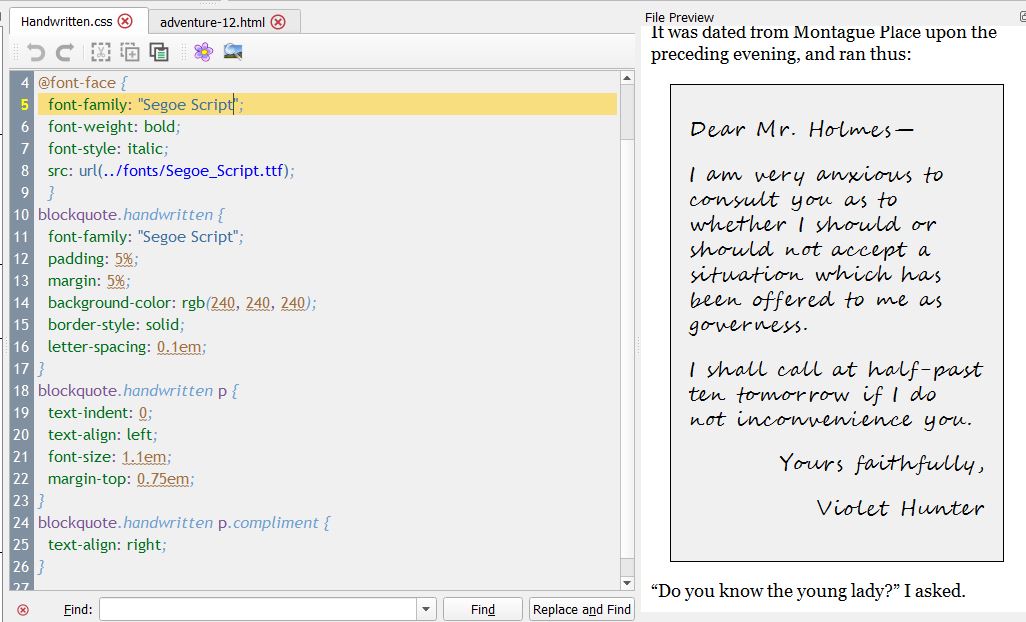Click the File Preview panel title
Image resolution: width=1026 pixels, height=622 pixels.
tap(679, 18)
